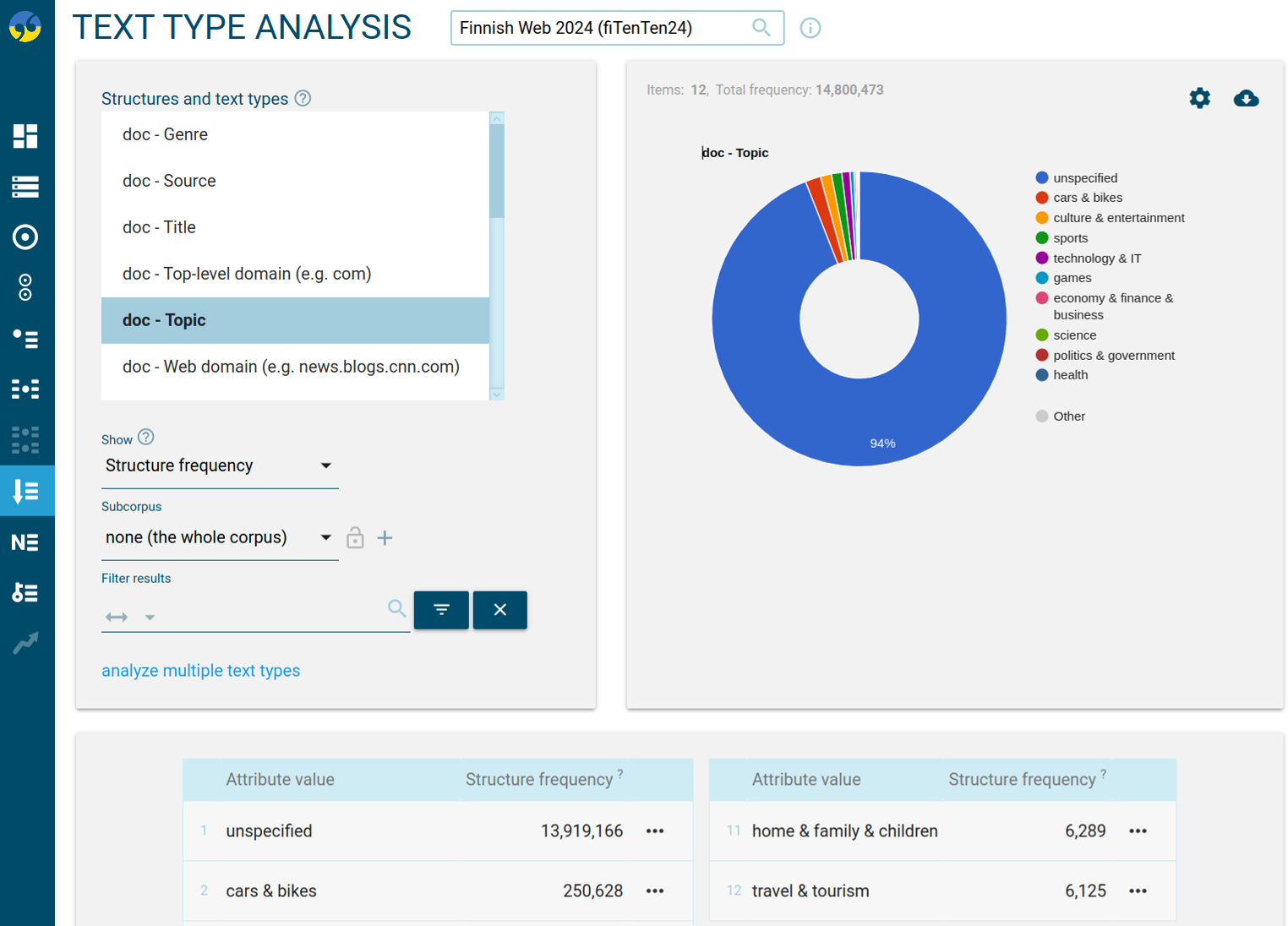Image resolution: width=1288 pixels, height=926 pixels.
Task: Open the Dashboard from the sidebar
Action: (x=25, y=136)
